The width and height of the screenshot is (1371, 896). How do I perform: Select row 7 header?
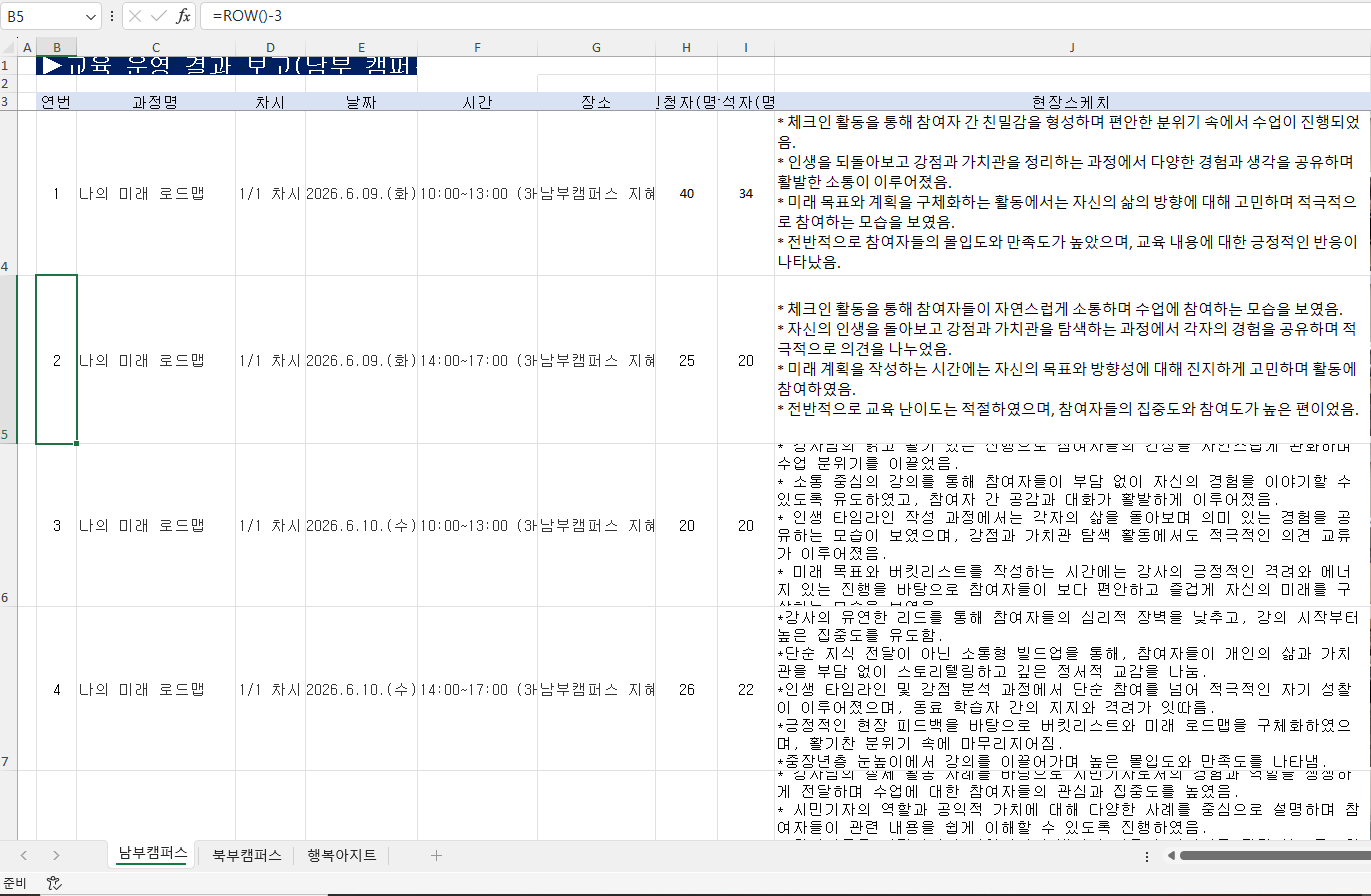pyautogui.click(x=9, y=688)
